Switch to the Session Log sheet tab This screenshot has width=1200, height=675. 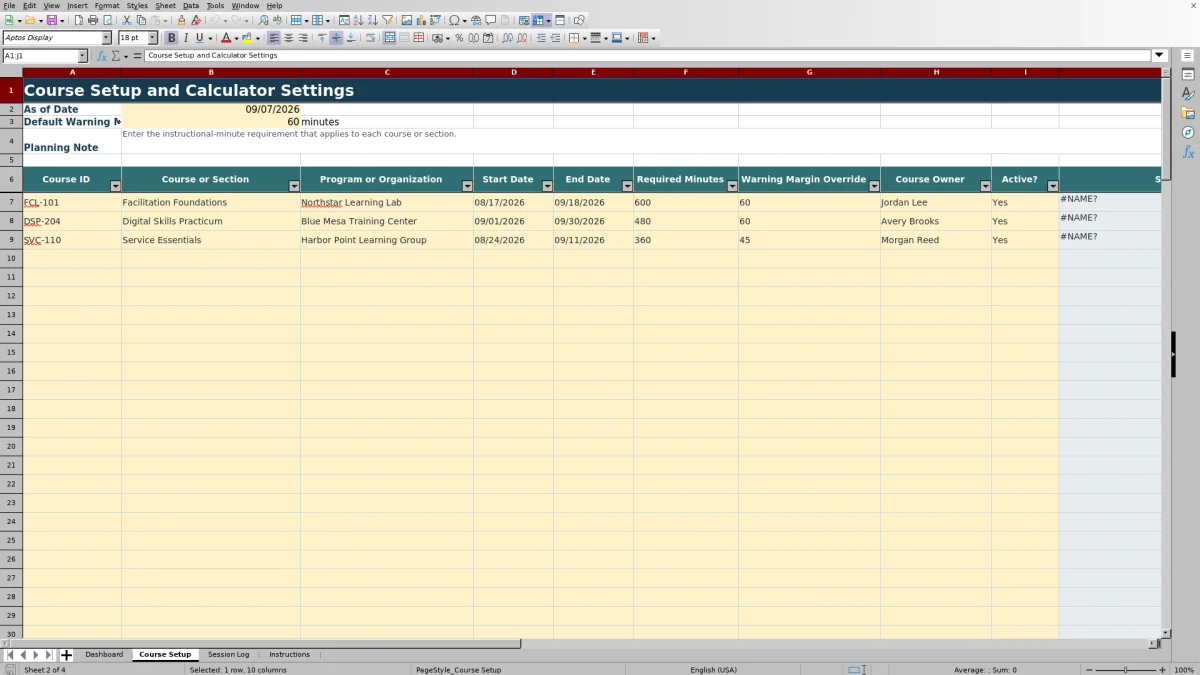228,655
